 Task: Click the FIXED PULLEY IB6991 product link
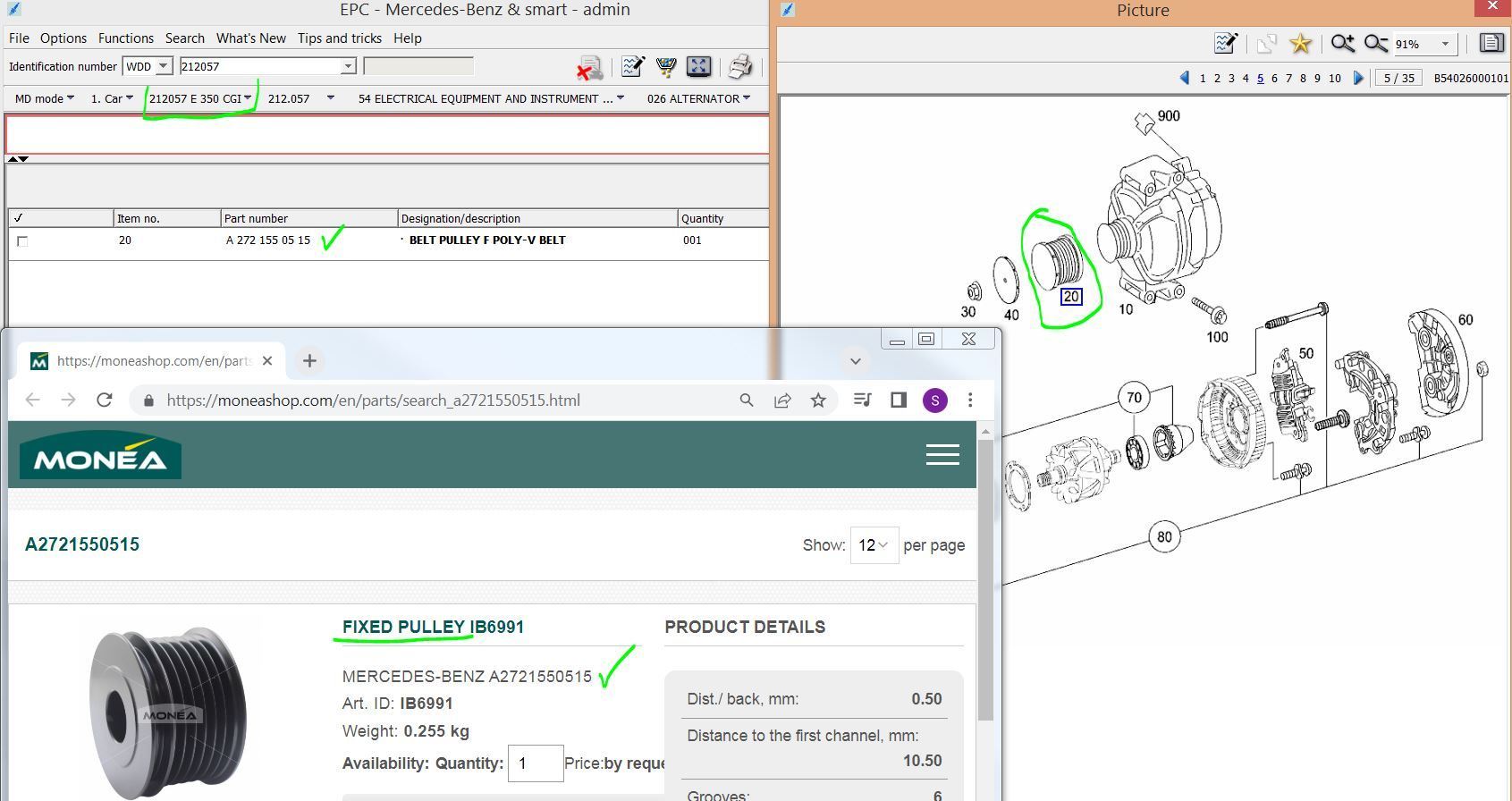pyautogui.click(x=433, y=627)
